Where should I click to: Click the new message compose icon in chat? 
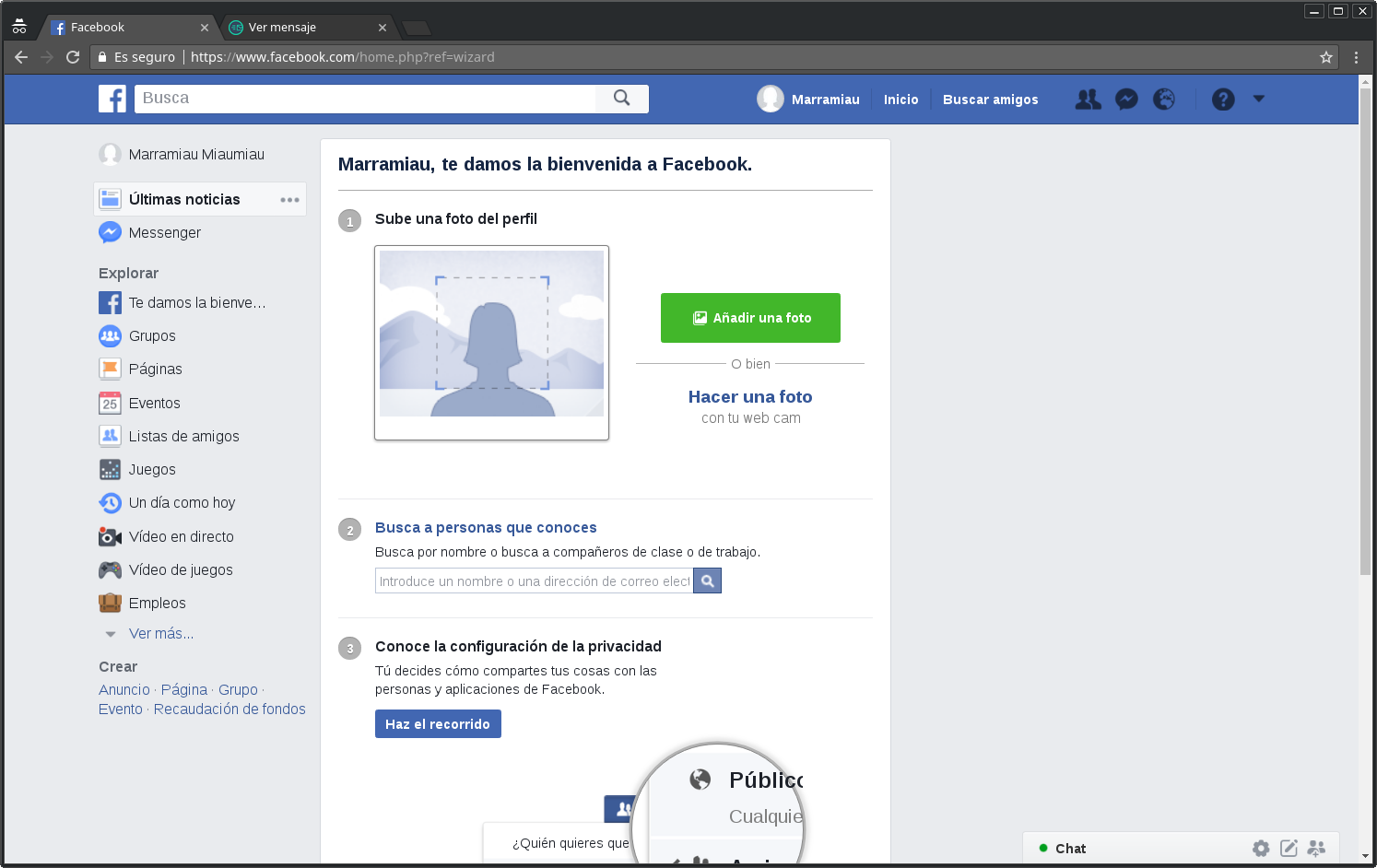1289,848
